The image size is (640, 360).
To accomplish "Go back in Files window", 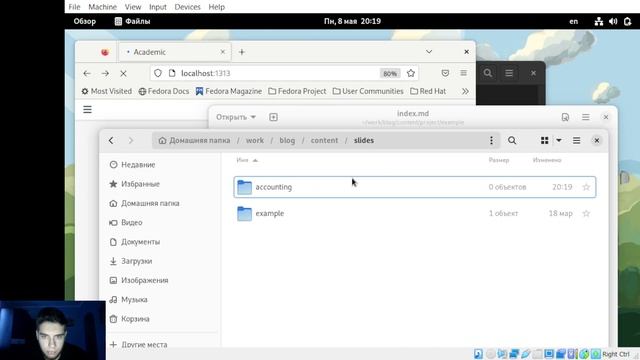I will pos(111,140).
